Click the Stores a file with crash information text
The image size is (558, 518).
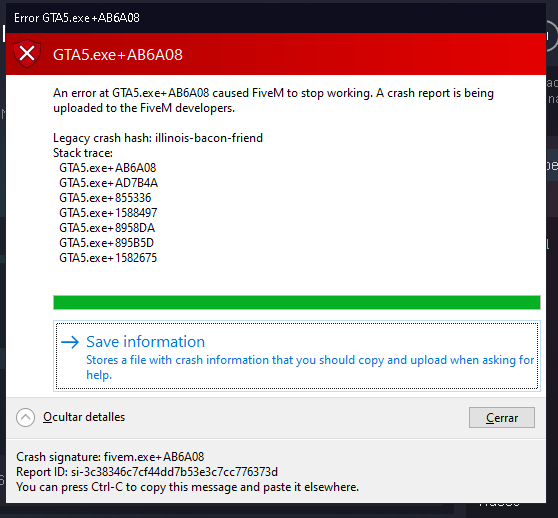pyautogui.click(x=310, y=367)
